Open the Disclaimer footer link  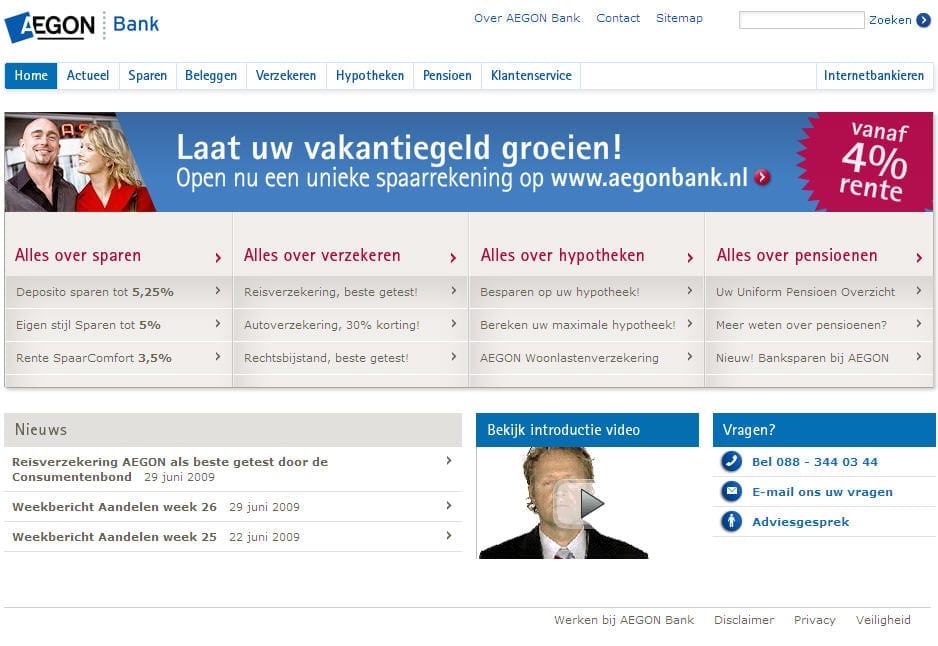coord(744,620)
